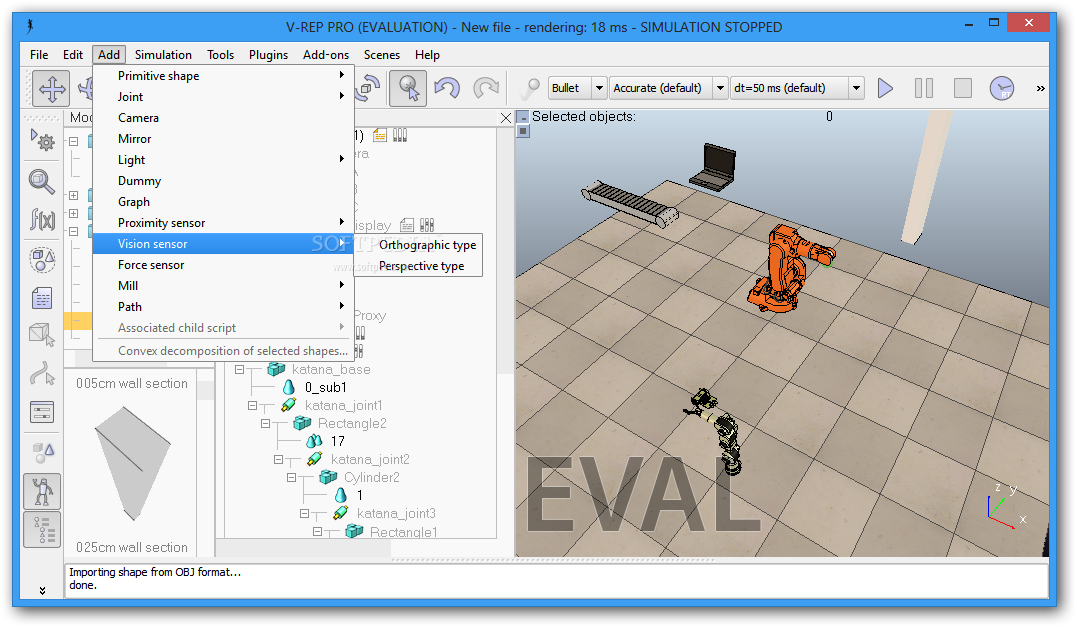Click the script parameters icon in hierarchy top row
The image size is (1077, 627).
400,135
